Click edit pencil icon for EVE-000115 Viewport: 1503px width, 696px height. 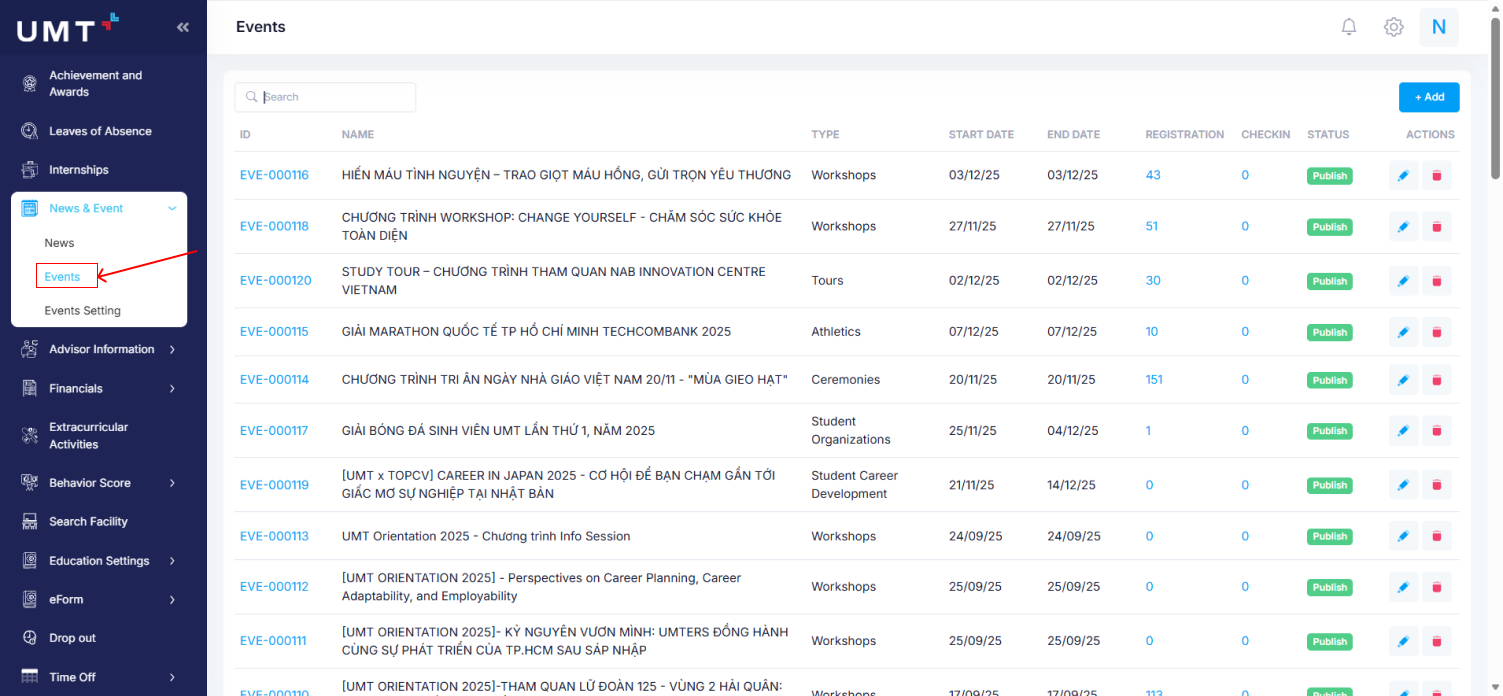tap(1403, 332)
